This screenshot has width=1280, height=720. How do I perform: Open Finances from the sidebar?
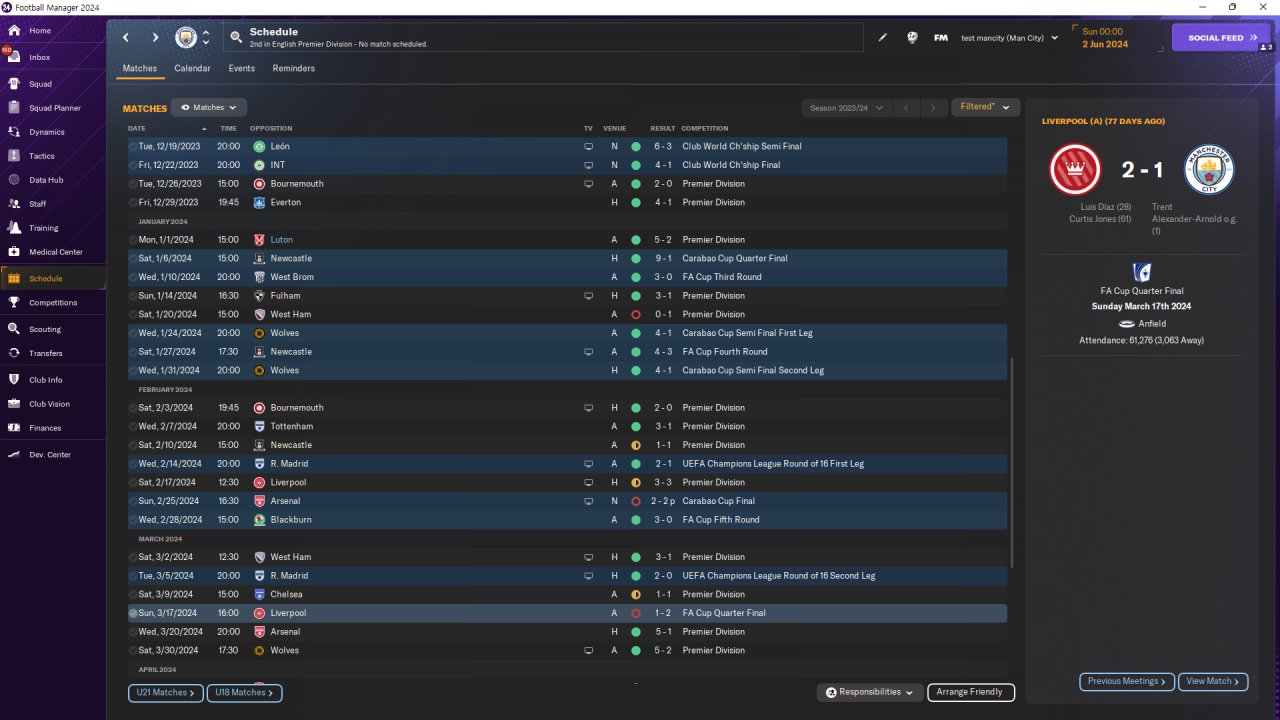pyautogui.click(x=45, y=428)
